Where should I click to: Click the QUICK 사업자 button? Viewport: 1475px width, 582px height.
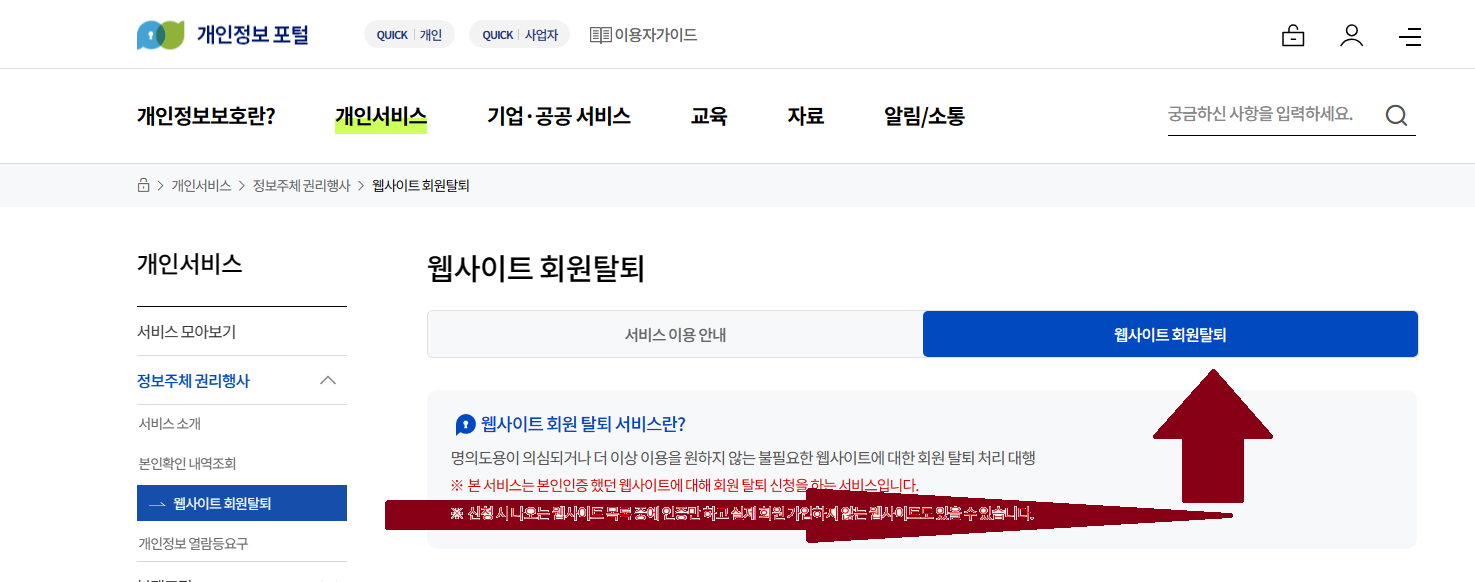click(x=519, y=33)
